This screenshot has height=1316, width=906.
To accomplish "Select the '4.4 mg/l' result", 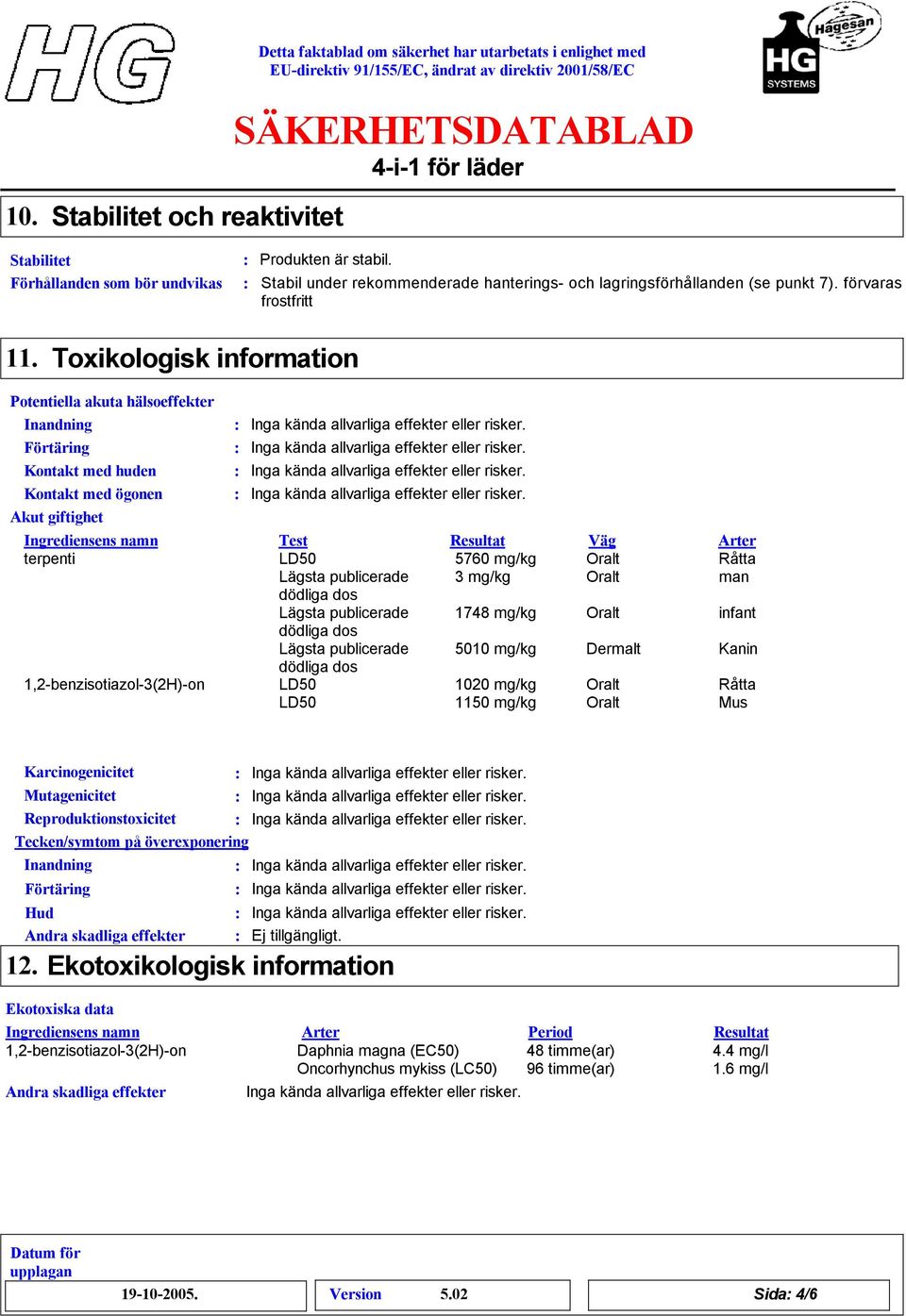I will coord(740,1050).
